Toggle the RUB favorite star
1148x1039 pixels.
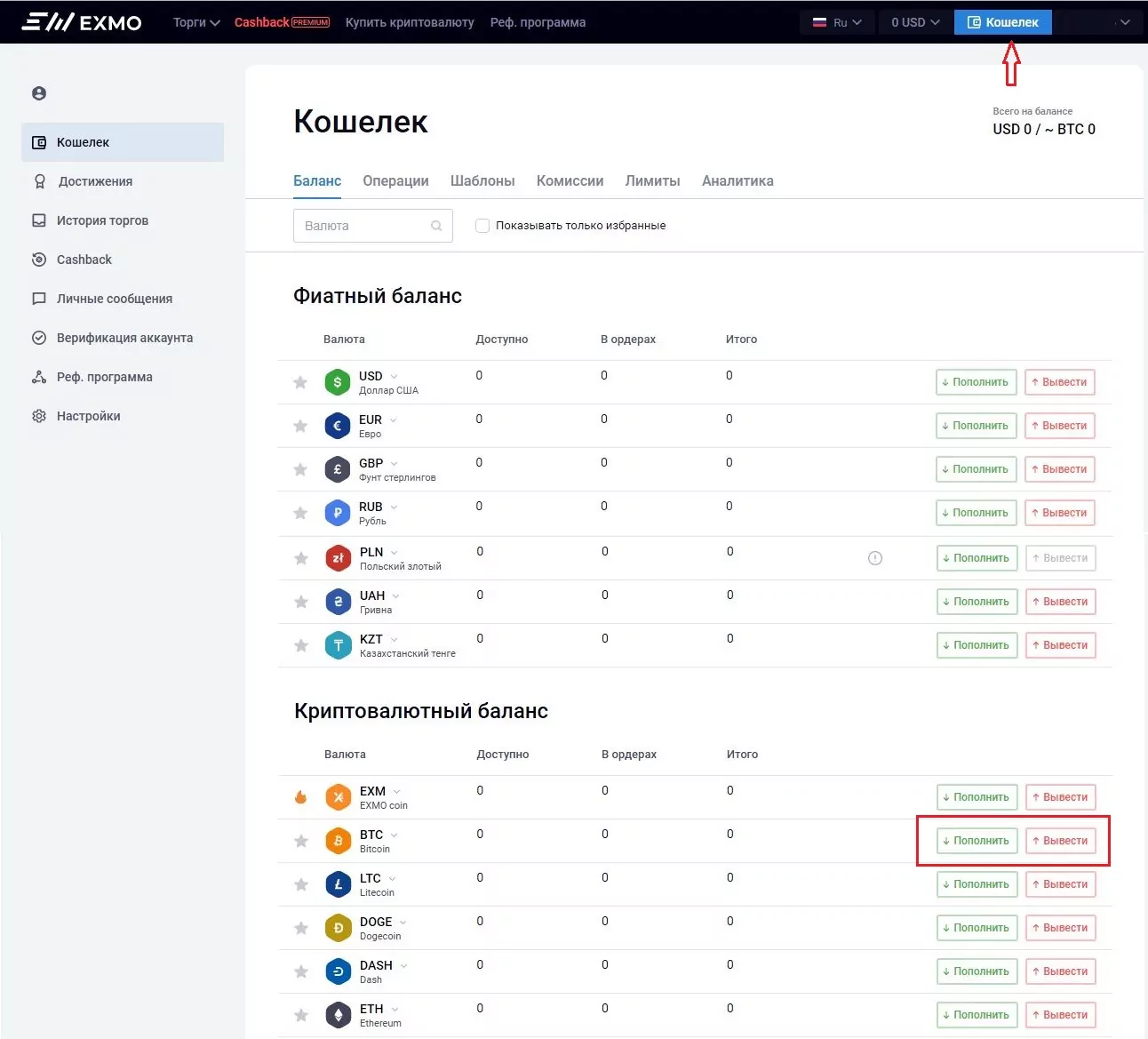pos(300,513)
